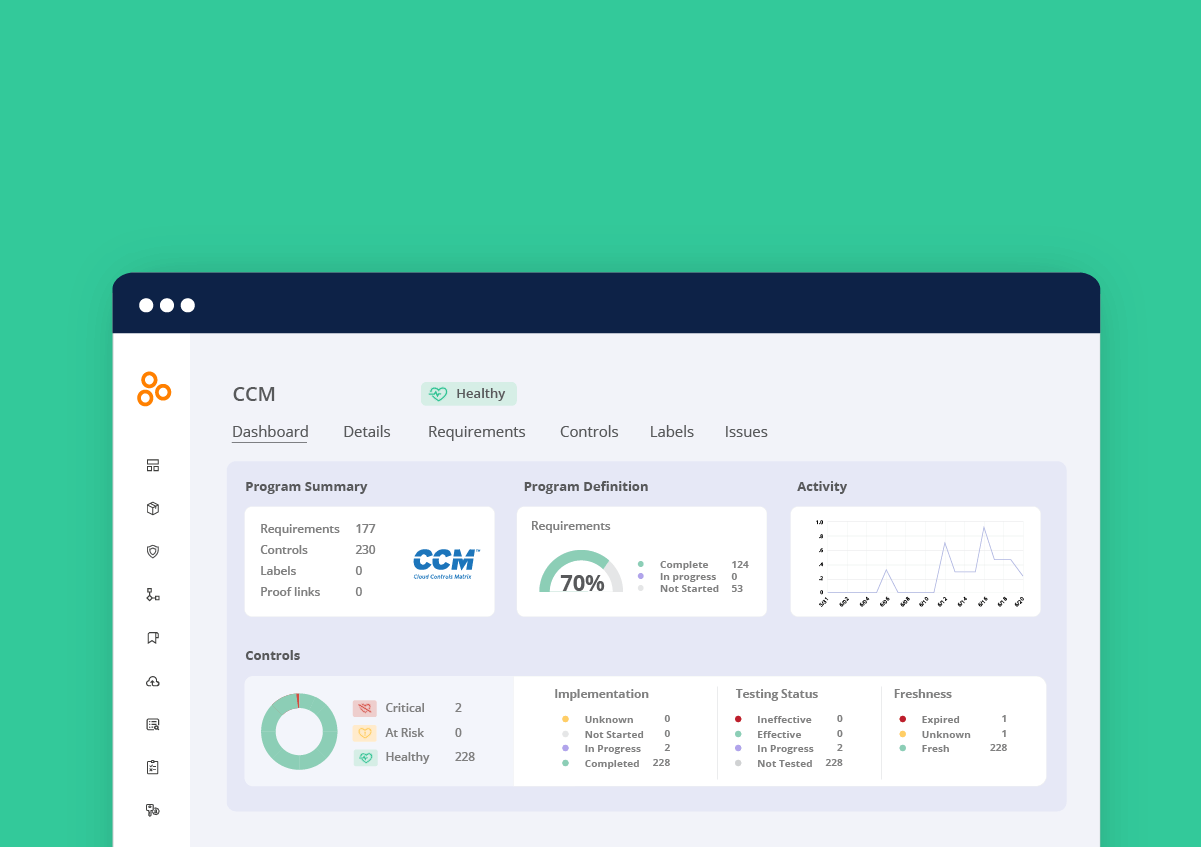Open the Requirements tab
Screen dimensions: 1201x847
[x=476, y=432]
